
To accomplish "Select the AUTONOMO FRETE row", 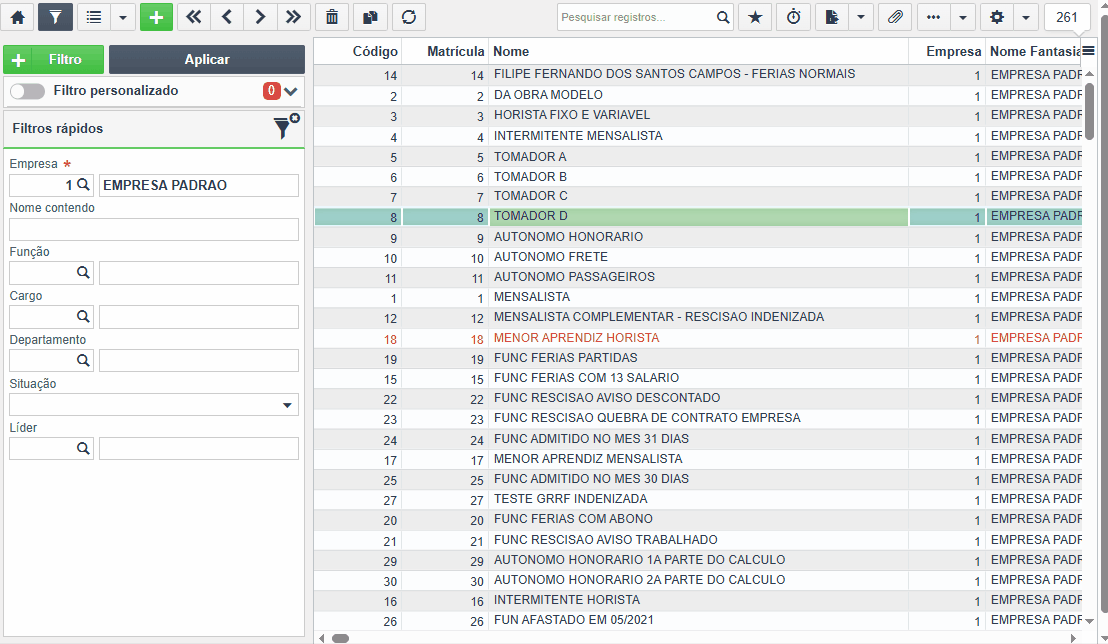I will pyautogui.click(x=698, y=257).
